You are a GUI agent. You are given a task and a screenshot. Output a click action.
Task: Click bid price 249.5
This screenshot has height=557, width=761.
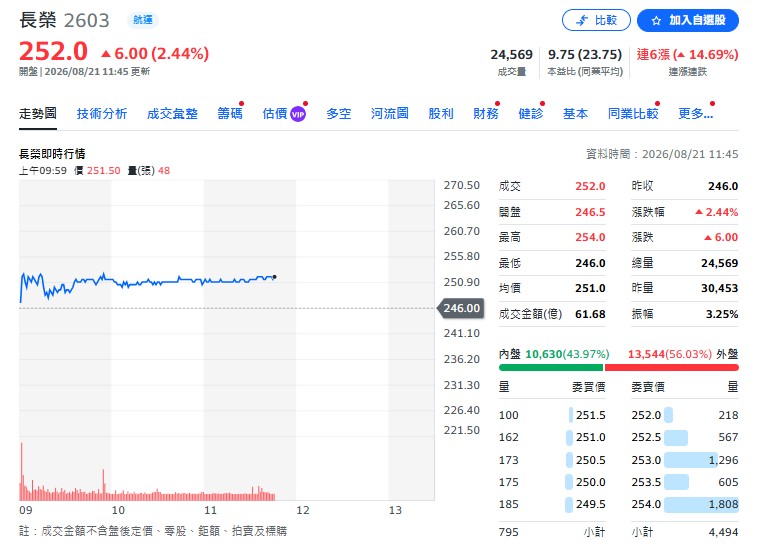coord(591,505)
